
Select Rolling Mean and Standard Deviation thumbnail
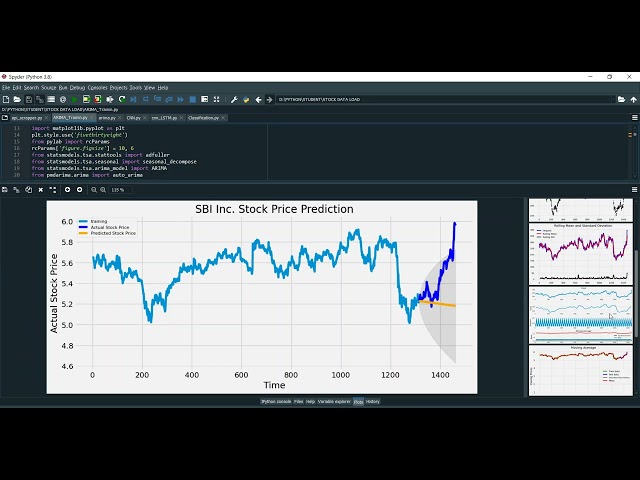pyautogui.click(x=581, y=254)
